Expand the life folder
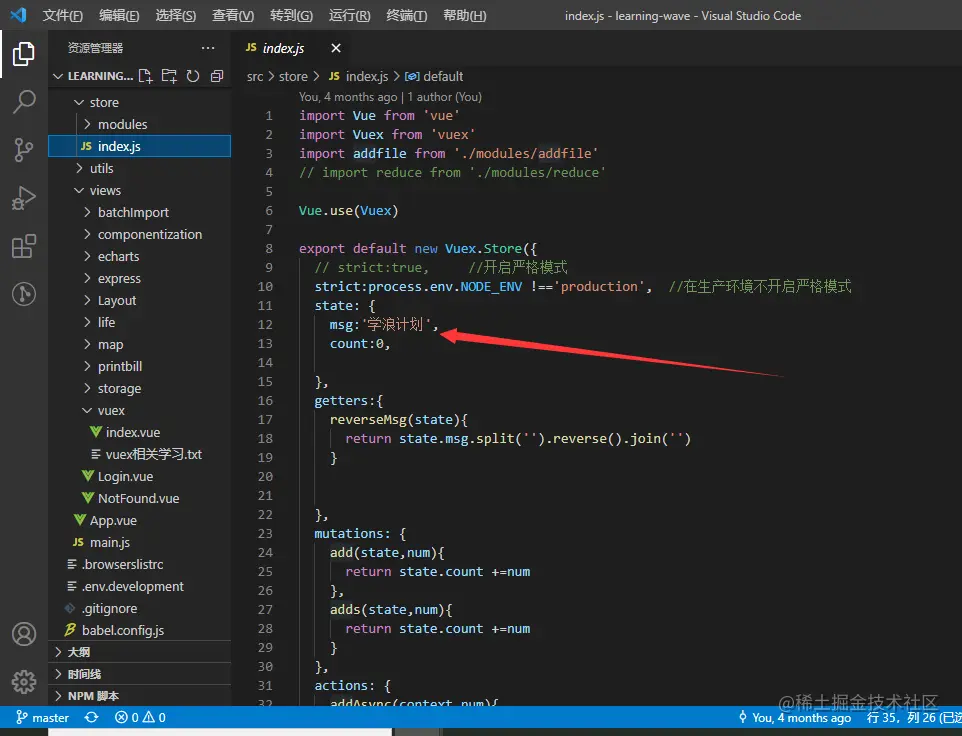Screen dimensions: 962x736 (139, 323)
